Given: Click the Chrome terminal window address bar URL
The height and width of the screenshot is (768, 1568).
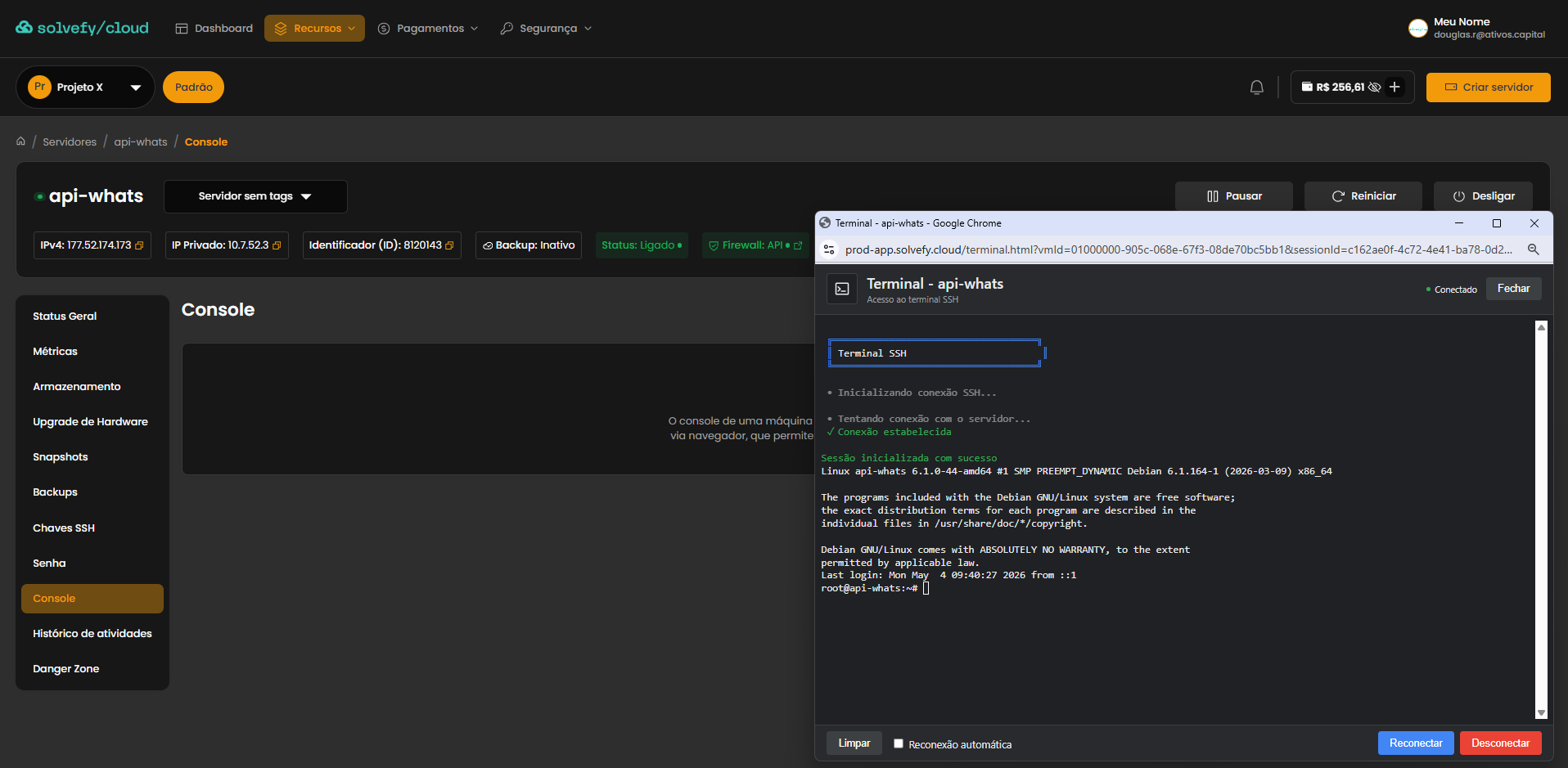Looking at the screenshot, I should point(1178,249).
